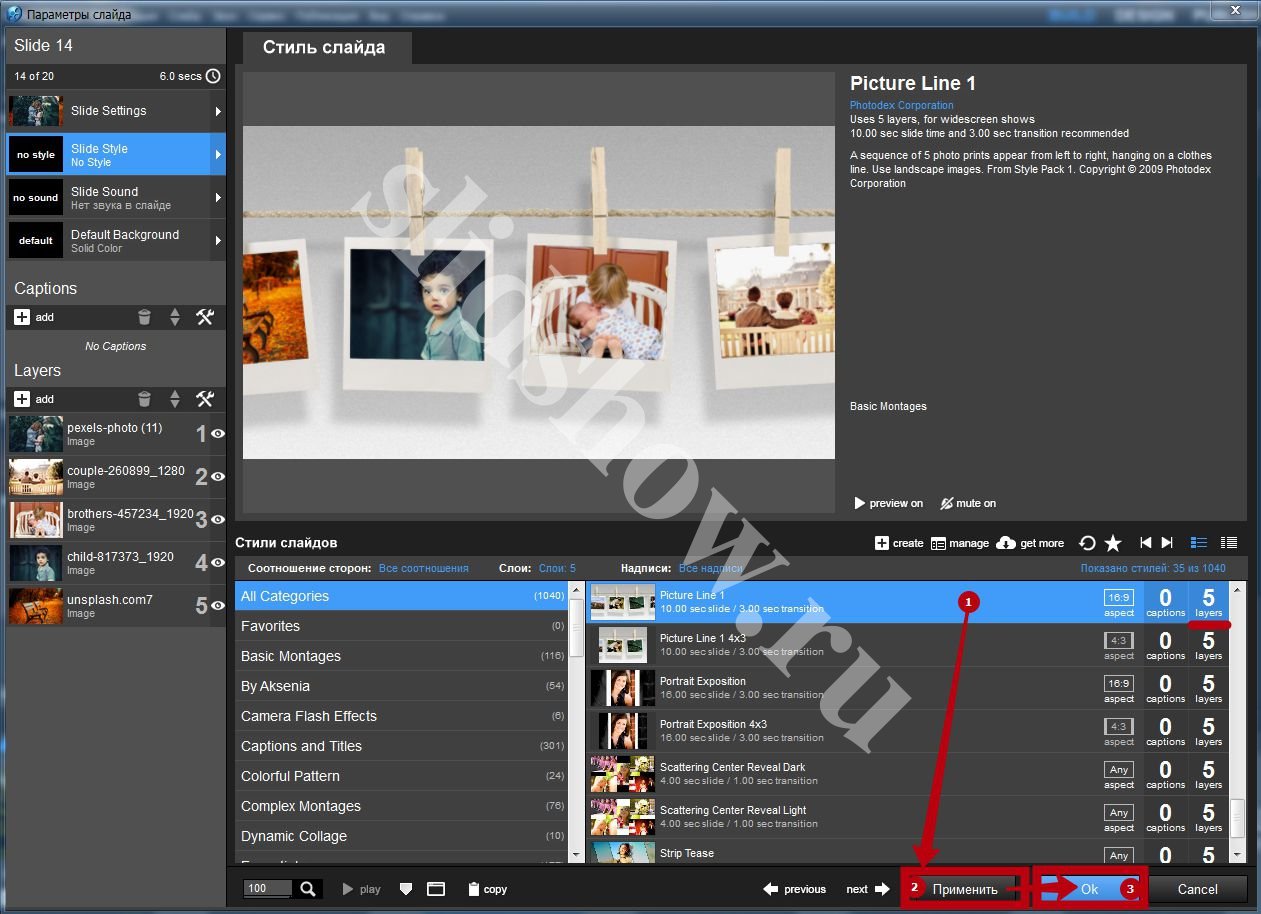1261x914 pixels.
Task: Open the Layers tools wrench icon
Action: 205,399
